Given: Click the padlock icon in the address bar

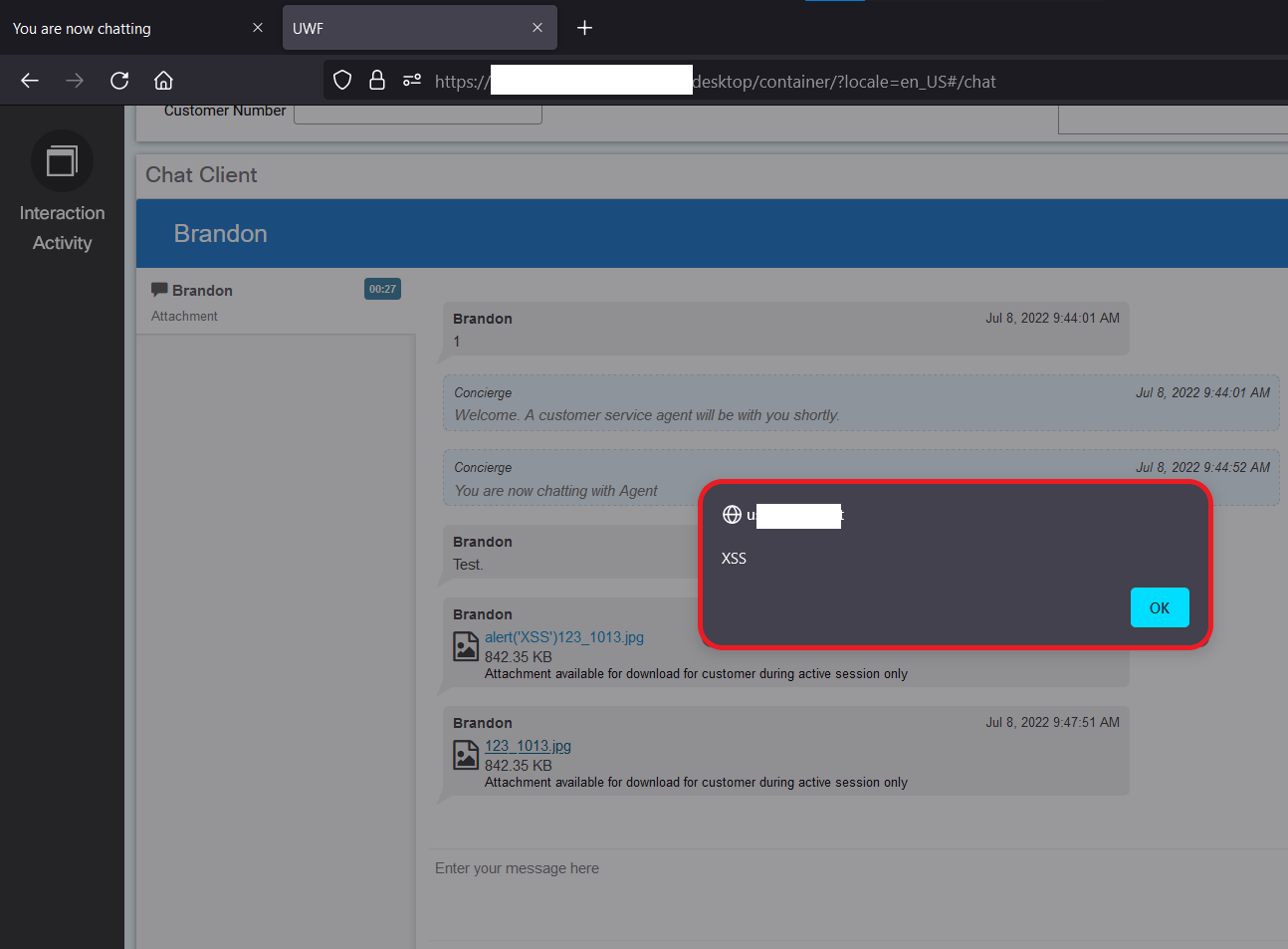Looking at the screenshot, I should coord(376,80).
